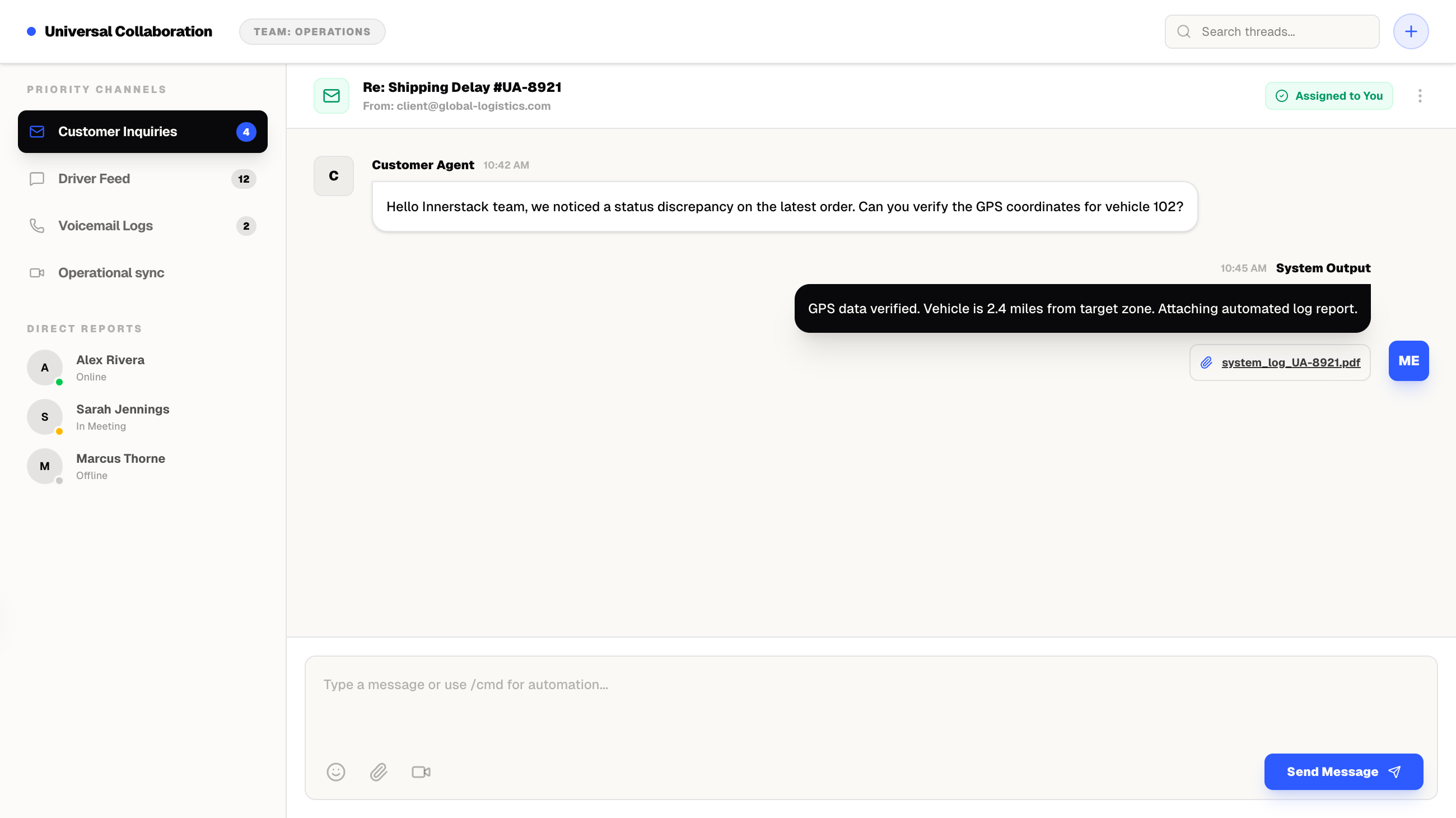The width and height of the screenshot is (1456, 818).
Task: Click Marcus Thorne's offline status indicator
Action: 59,481
